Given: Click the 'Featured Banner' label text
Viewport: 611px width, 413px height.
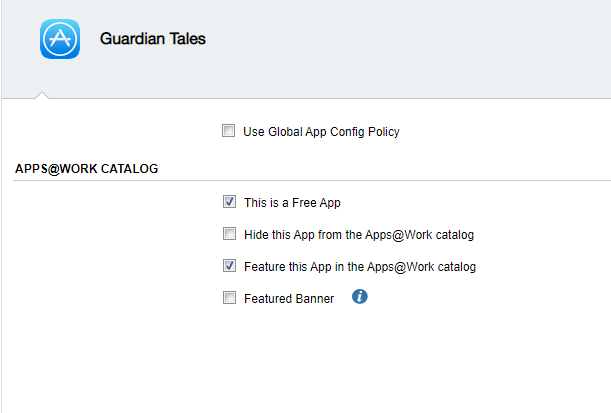Looking at the screenshot, I should (289, 299).
